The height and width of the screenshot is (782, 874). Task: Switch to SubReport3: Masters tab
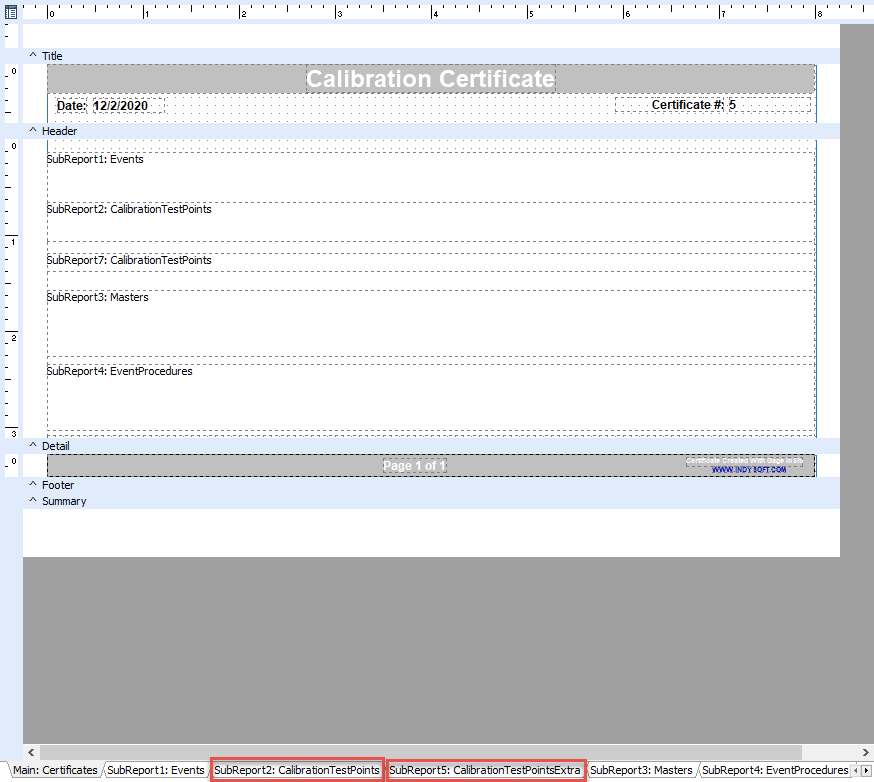pos(641,770)
